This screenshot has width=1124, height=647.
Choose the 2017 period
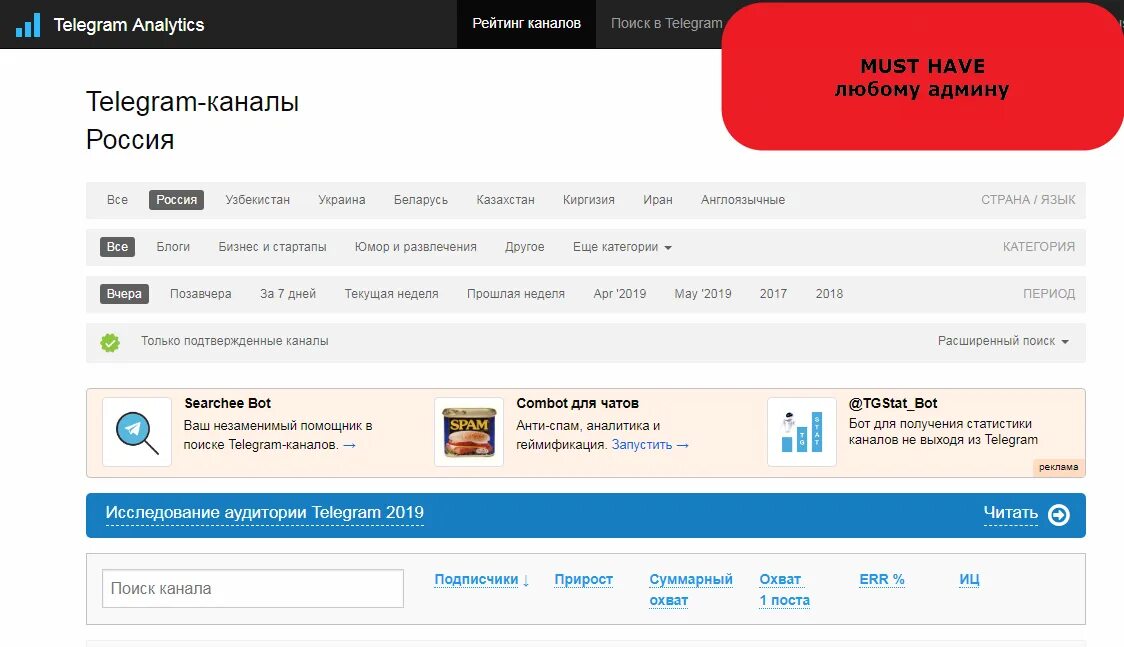(773, 294)
